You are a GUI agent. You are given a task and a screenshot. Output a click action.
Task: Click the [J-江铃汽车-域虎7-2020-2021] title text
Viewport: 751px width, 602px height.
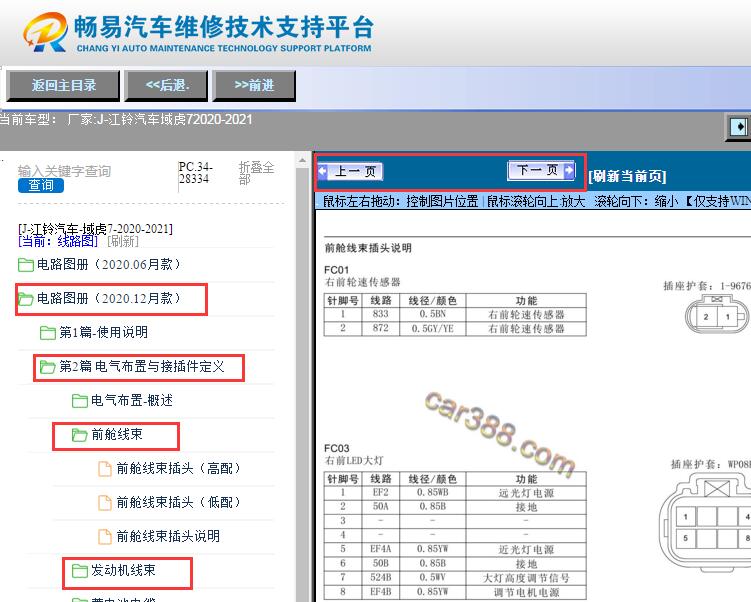click(x=95, y=229)
